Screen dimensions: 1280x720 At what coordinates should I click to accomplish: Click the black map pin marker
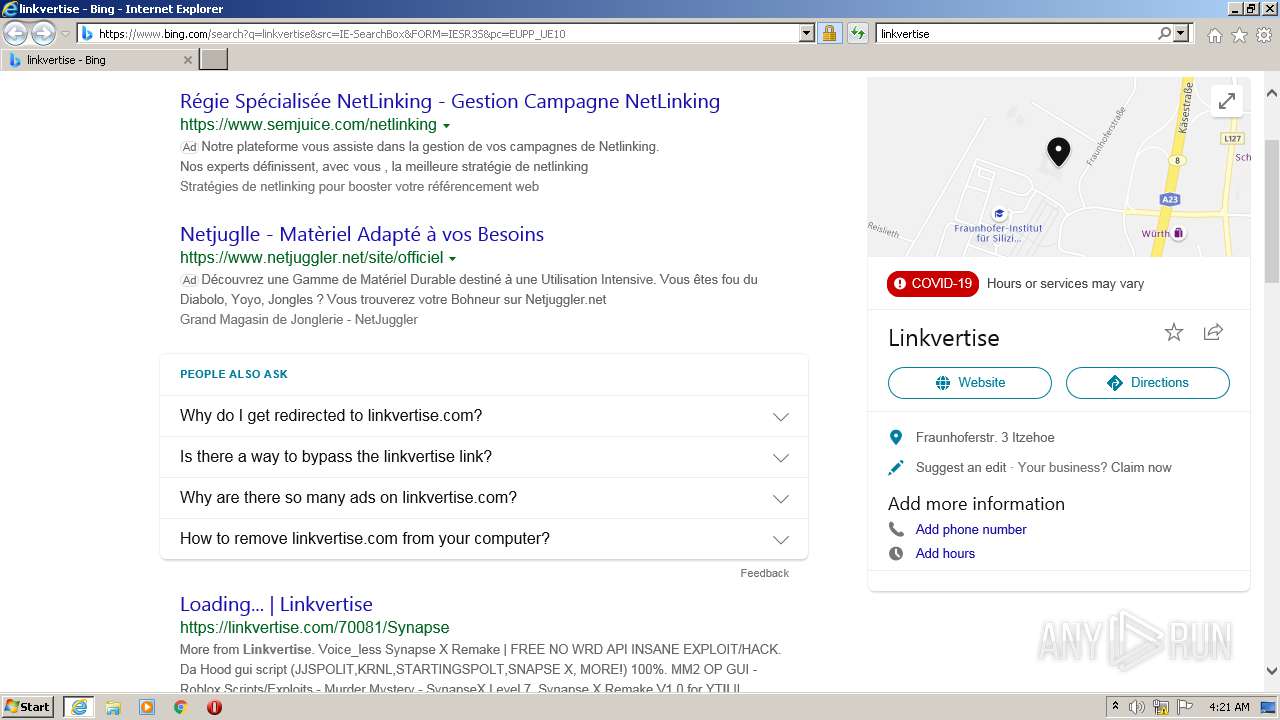coord(1058,152)
